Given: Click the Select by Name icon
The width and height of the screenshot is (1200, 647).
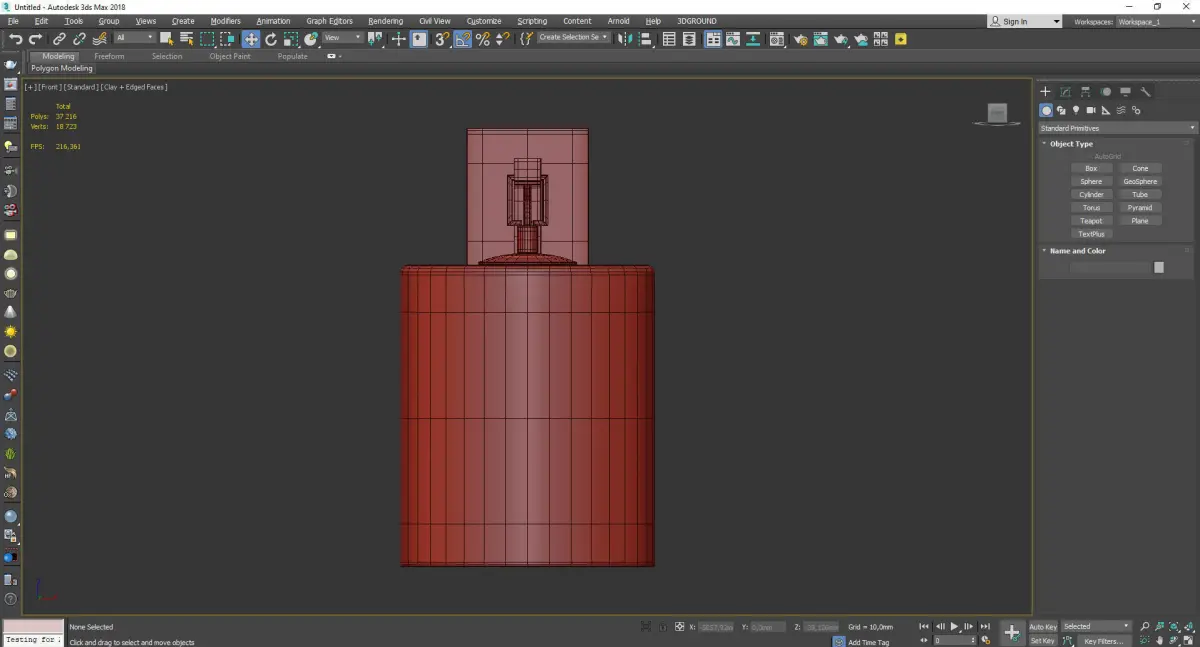Looking at the screenshot, I should click(x=186, y=39).
